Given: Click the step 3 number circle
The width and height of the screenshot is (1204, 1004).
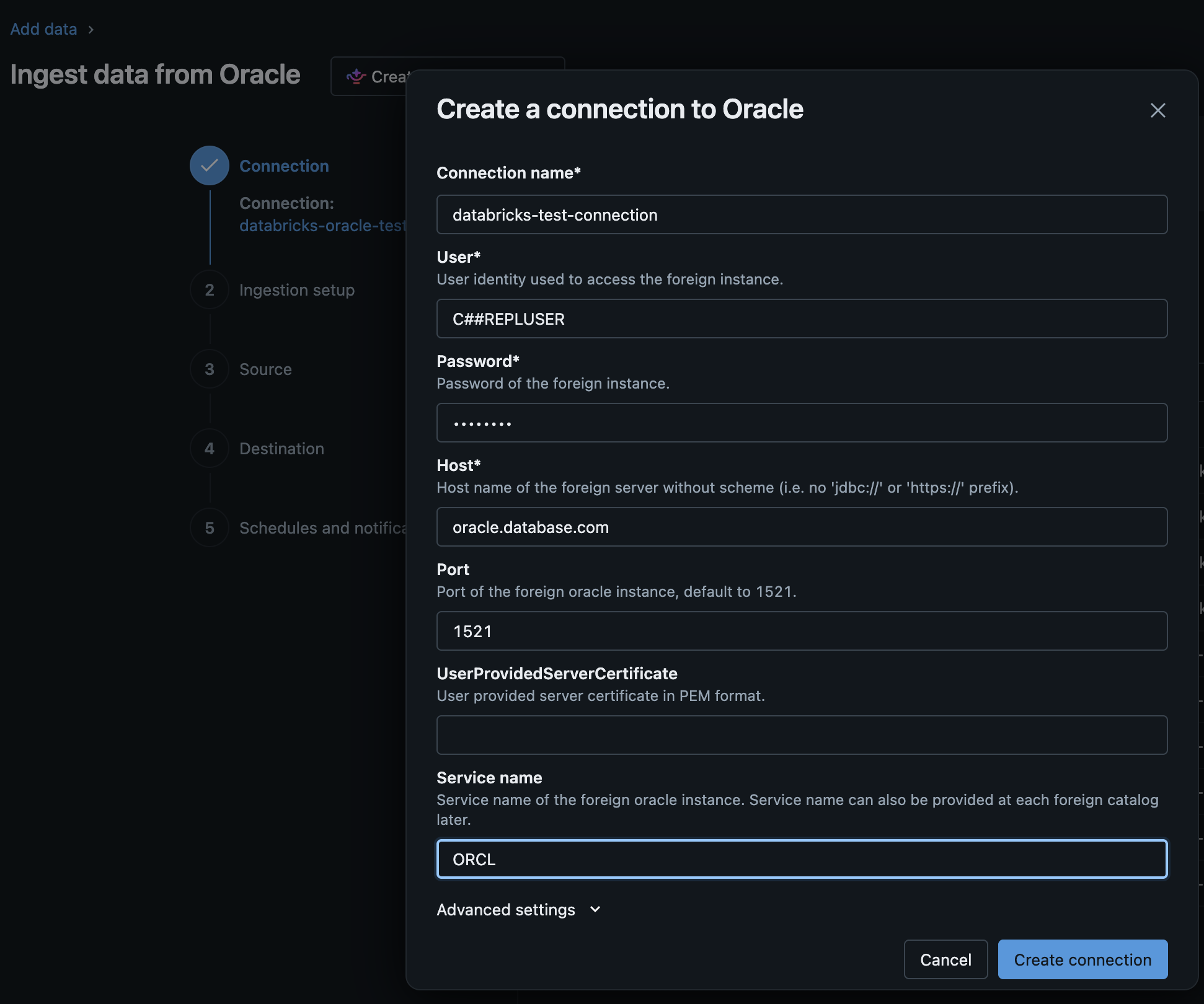Looking at the screenshot, I should [210, 369].
